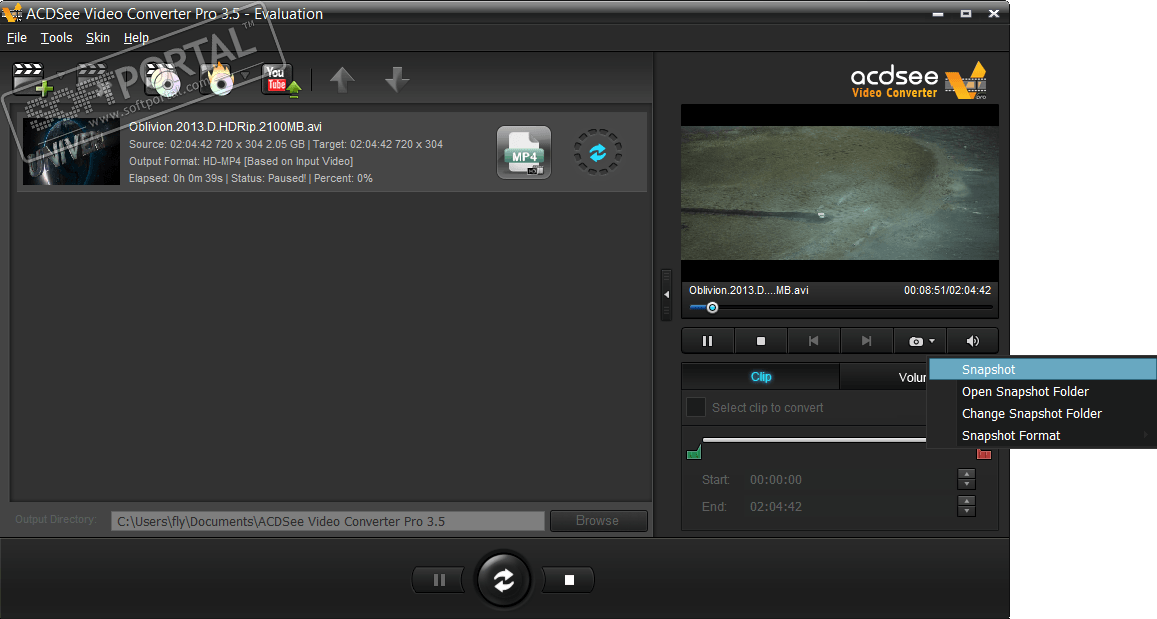Image resolution: width=1157 pixels, height=619 pixels.
Task: Open the Tools menu
Action: click(x=56, y=38)
